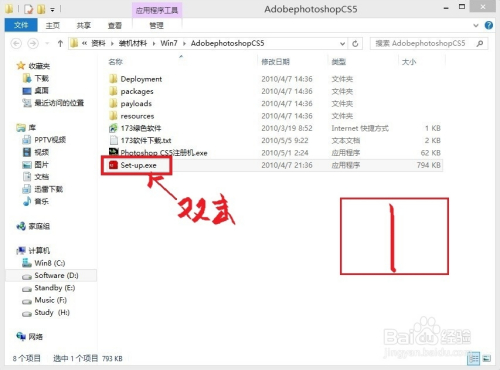Open the 文档 library
The image size is (500, 370).
(42, 177)
